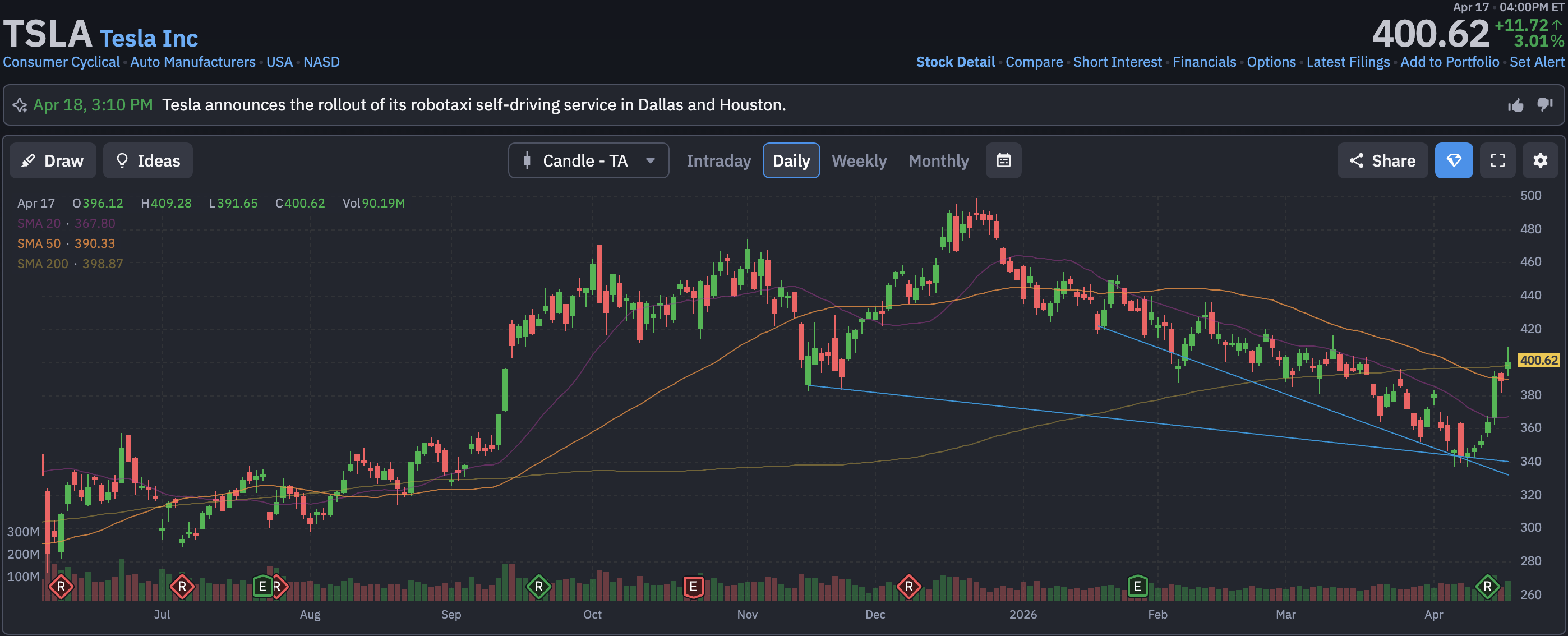The height and width of the screenshot is (636, 1568).
Task: Click the thumbs down icon on news
Action: [1545, 105]
